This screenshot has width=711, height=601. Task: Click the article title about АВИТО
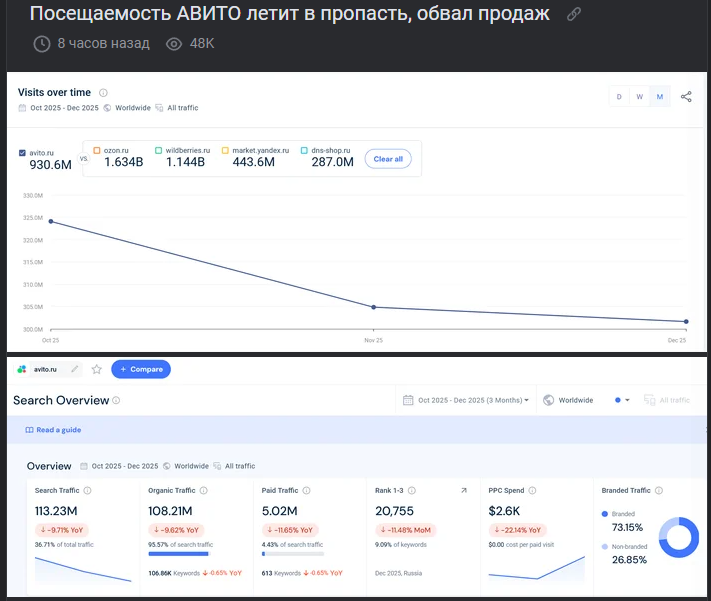pyautogui.click(x=289, y=14)
